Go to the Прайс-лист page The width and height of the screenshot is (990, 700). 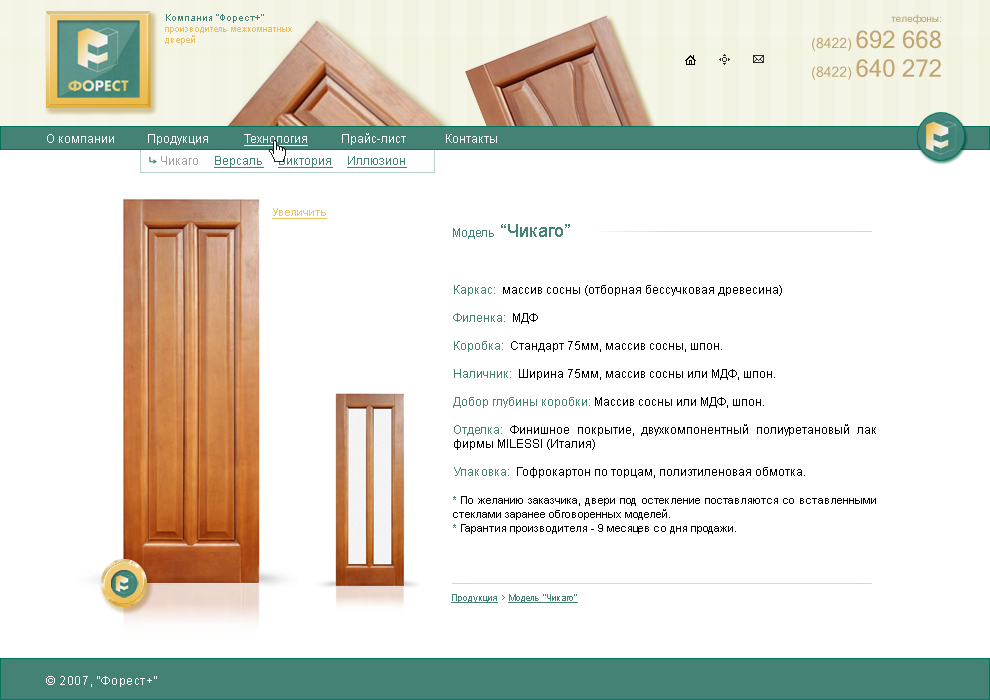pyautogui.click(x=373, y=139)
